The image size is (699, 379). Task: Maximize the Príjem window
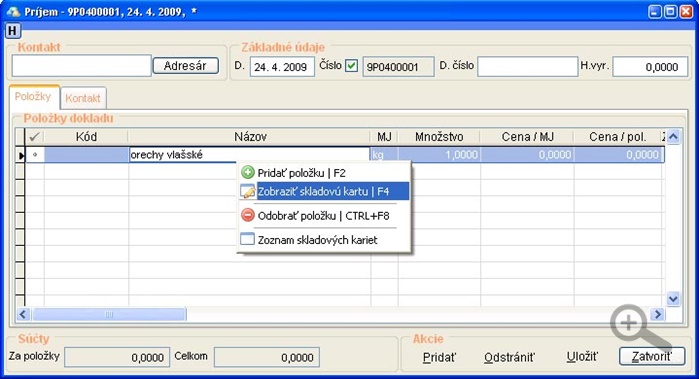click(670, 12)
